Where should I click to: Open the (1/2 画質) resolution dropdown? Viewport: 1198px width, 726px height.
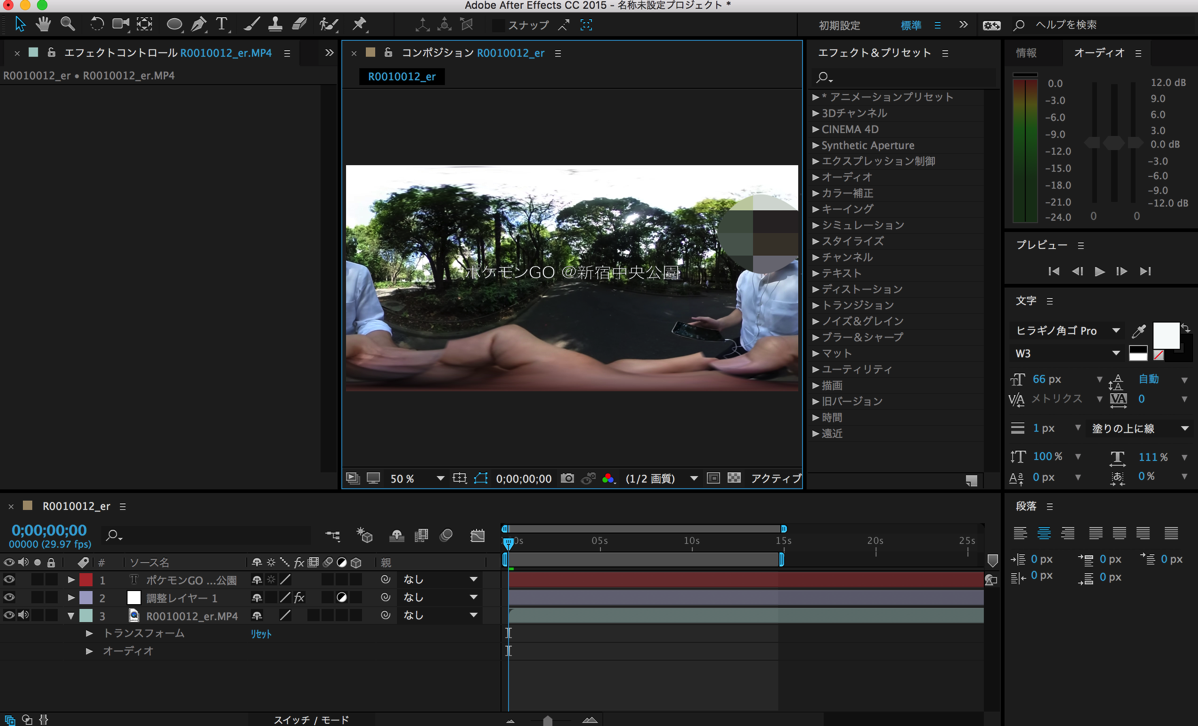[662, 478]
